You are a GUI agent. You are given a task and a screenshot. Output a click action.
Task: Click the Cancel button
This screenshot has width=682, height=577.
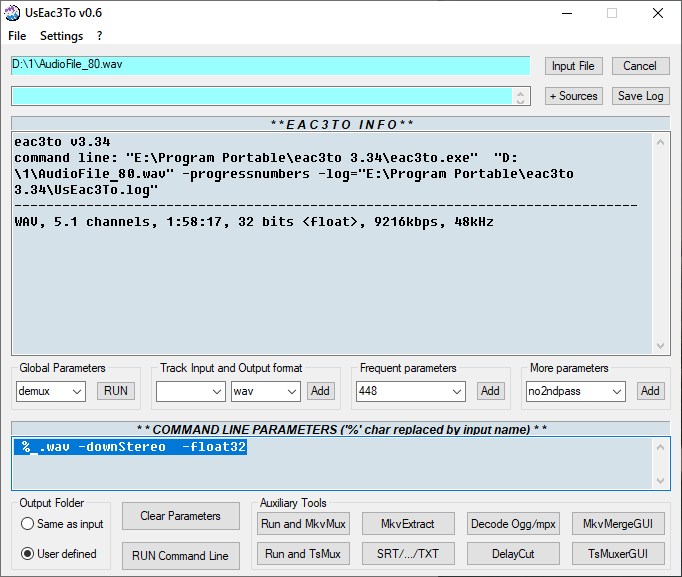[640, 66]
